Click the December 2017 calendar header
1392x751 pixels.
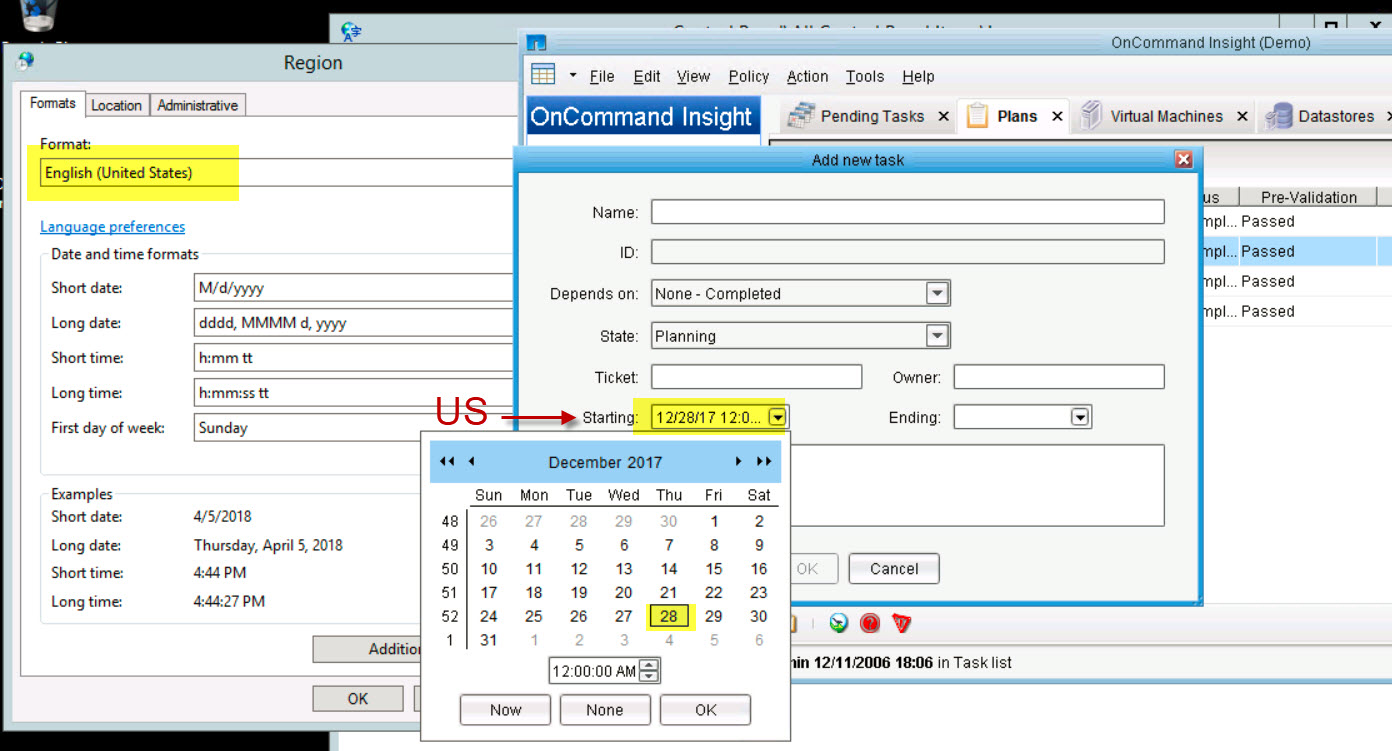pyautogui.click(x=605, y=462)
